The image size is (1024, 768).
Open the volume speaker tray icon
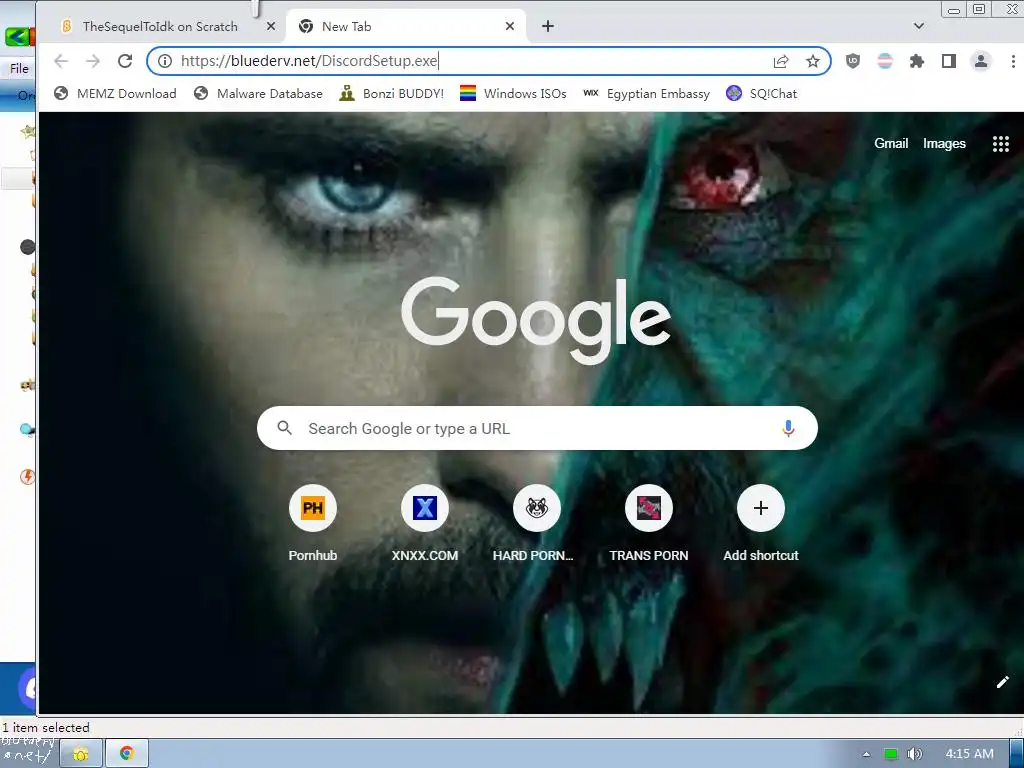click(914, 754)
